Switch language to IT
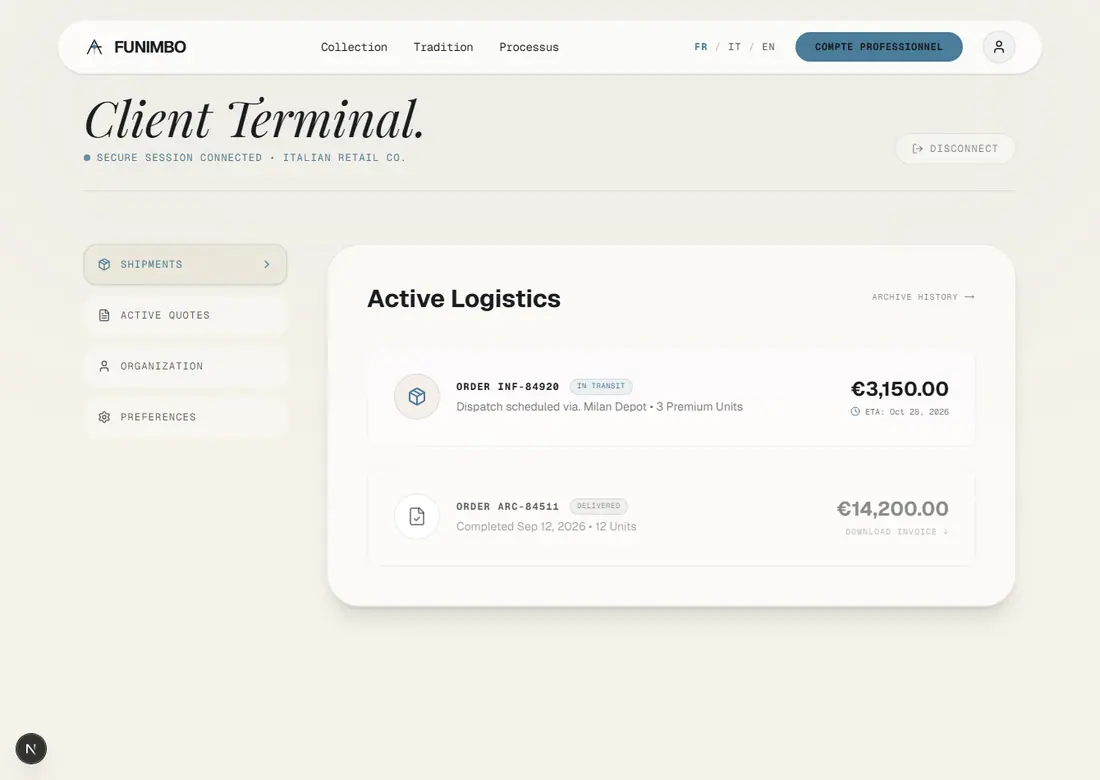This screenshot has height=780, width=1100. (x=735, y=47)
